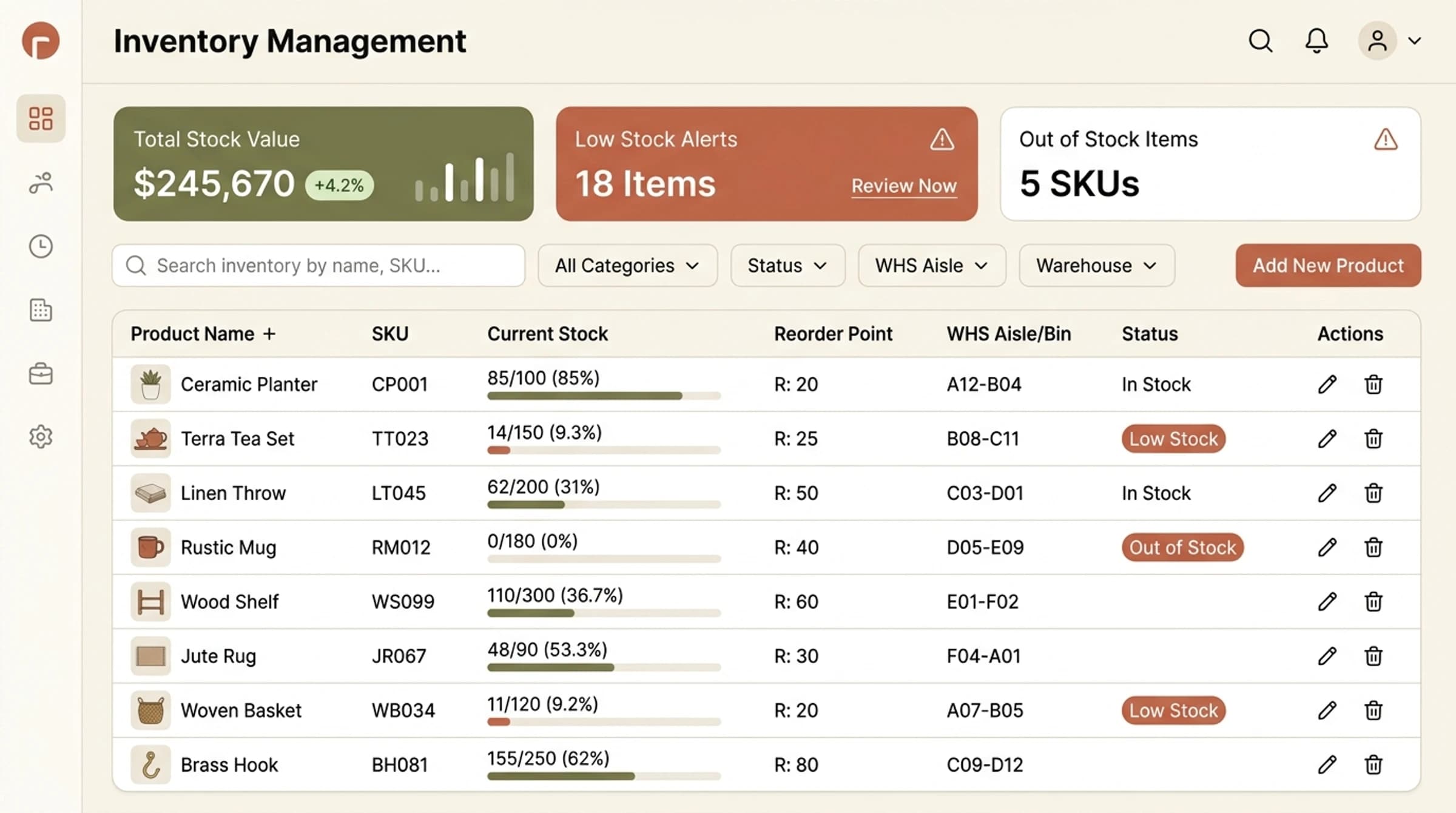Delete the Wood Shelf row
This screenshot has height=813, width=1456.
click(1373, 601)
